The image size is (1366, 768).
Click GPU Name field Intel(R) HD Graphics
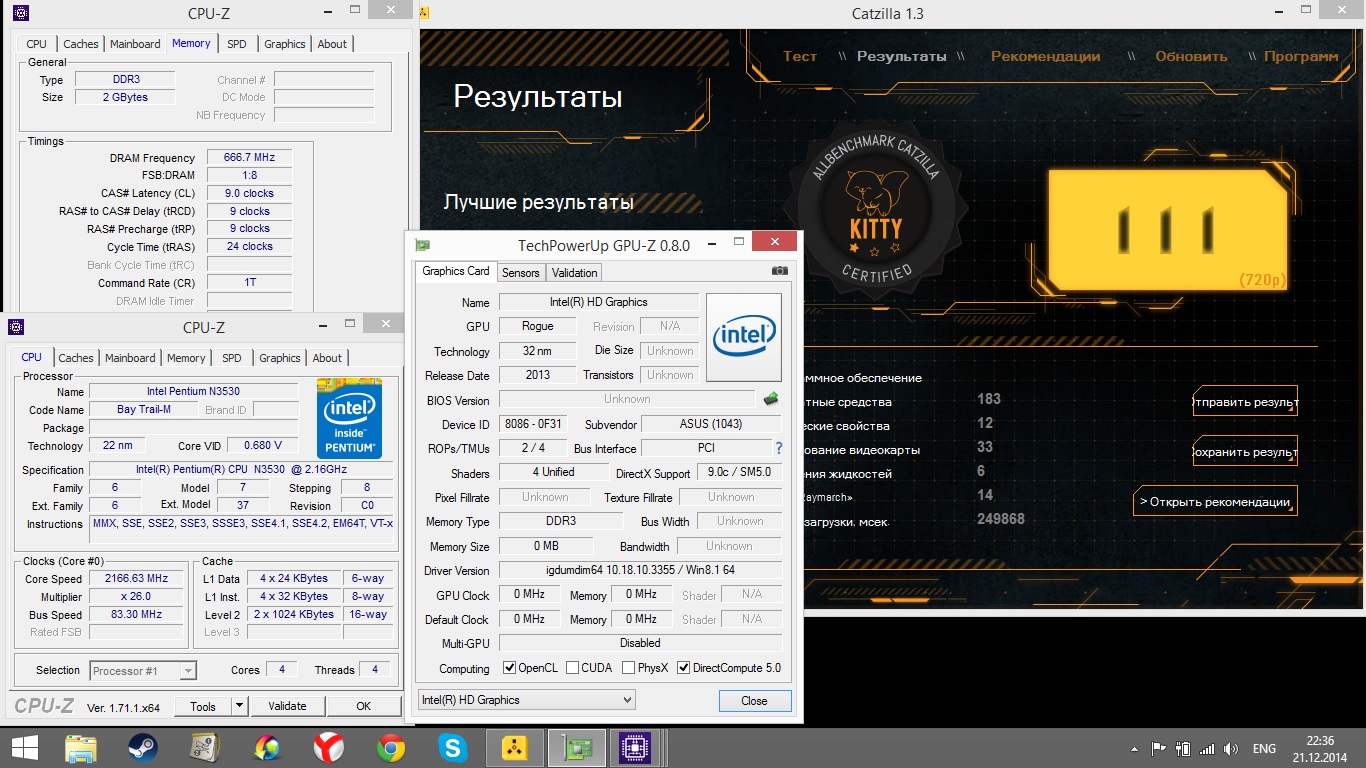[598, 302]
